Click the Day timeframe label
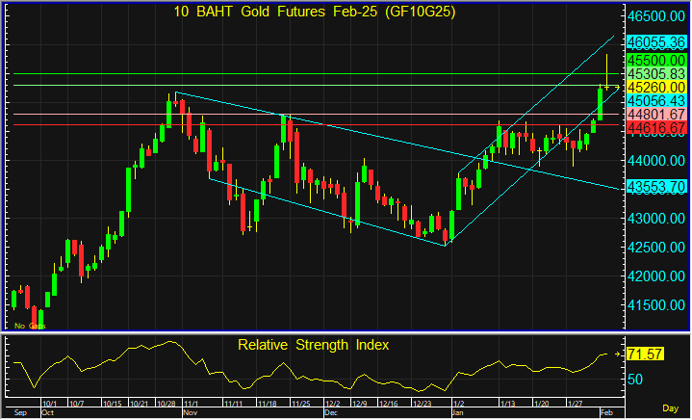 670,409
